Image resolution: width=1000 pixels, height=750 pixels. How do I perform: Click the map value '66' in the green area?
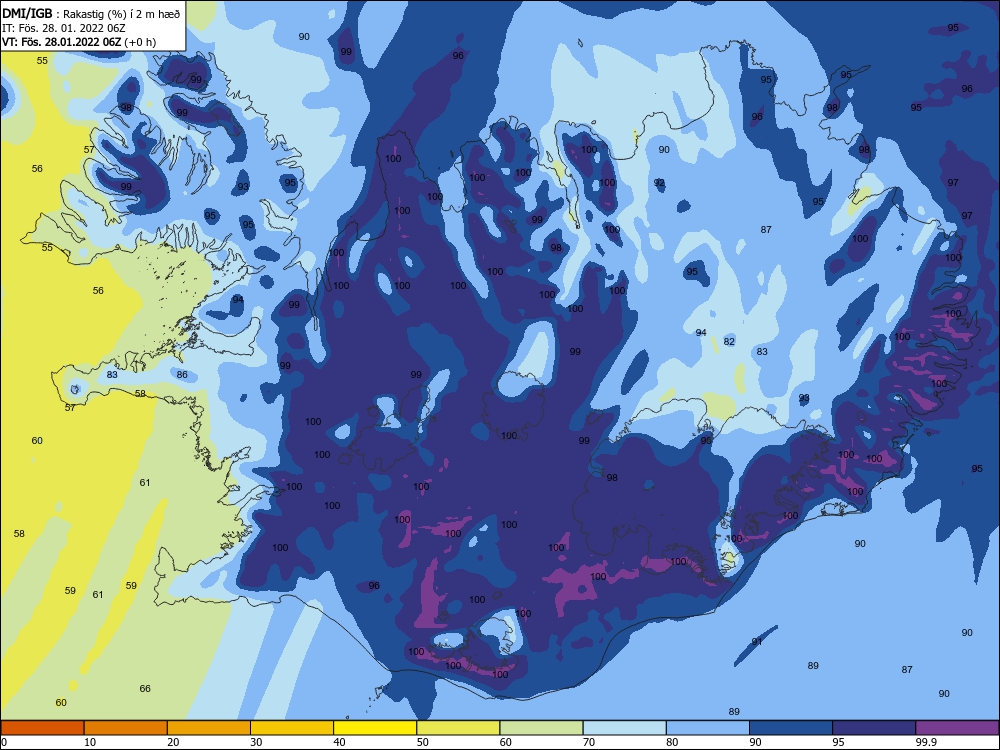point(145,688)
